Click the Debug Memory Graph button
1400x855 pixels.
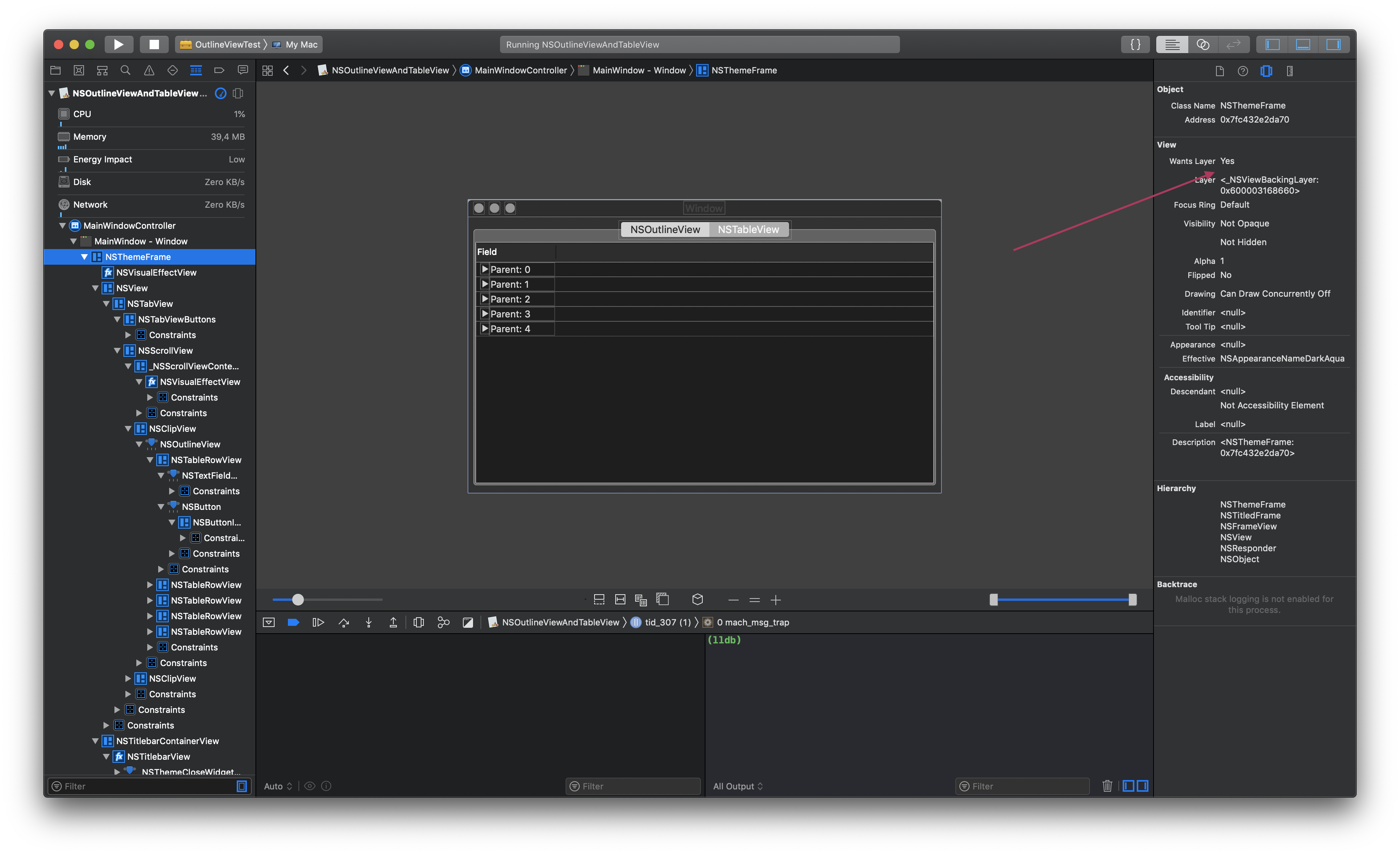coord(443,622)
